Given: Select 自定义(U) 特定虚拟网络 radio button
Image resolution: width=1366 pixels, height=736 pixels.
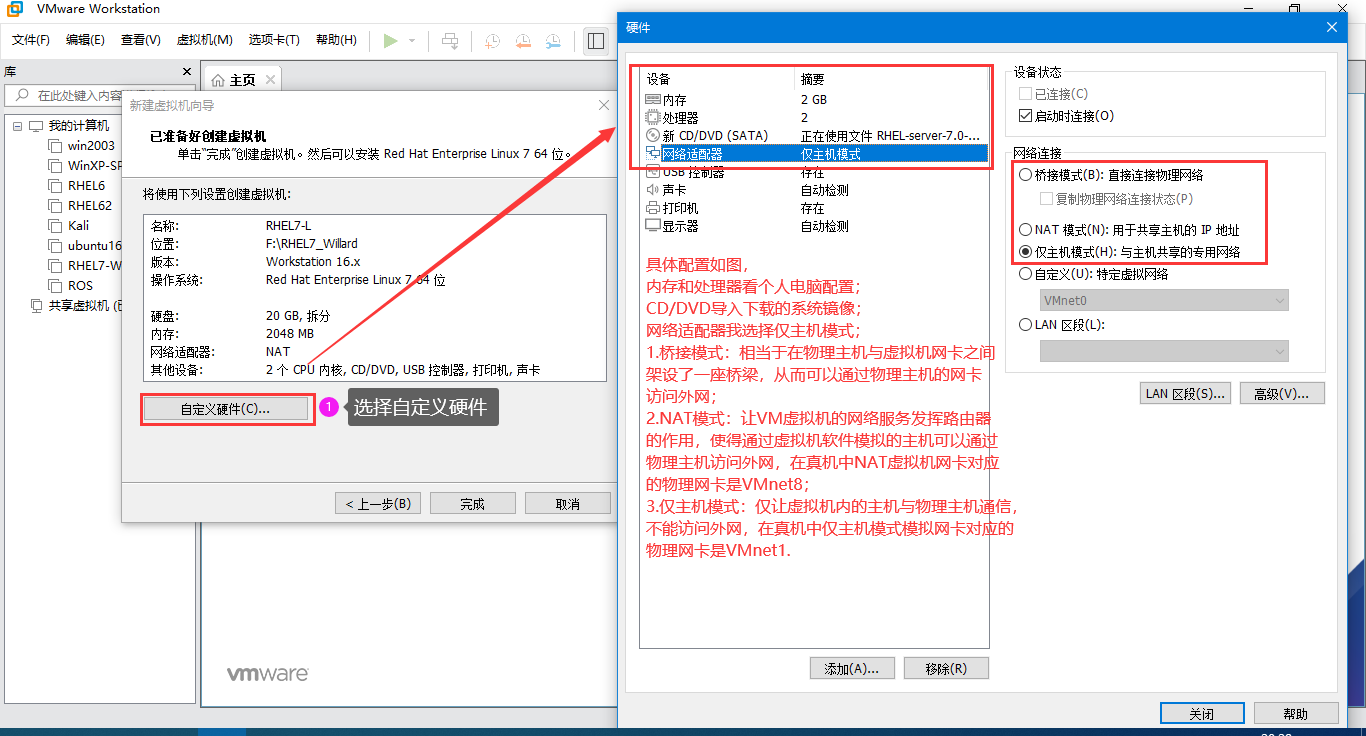Looking at the screenshot, I should click(1025, 274).
